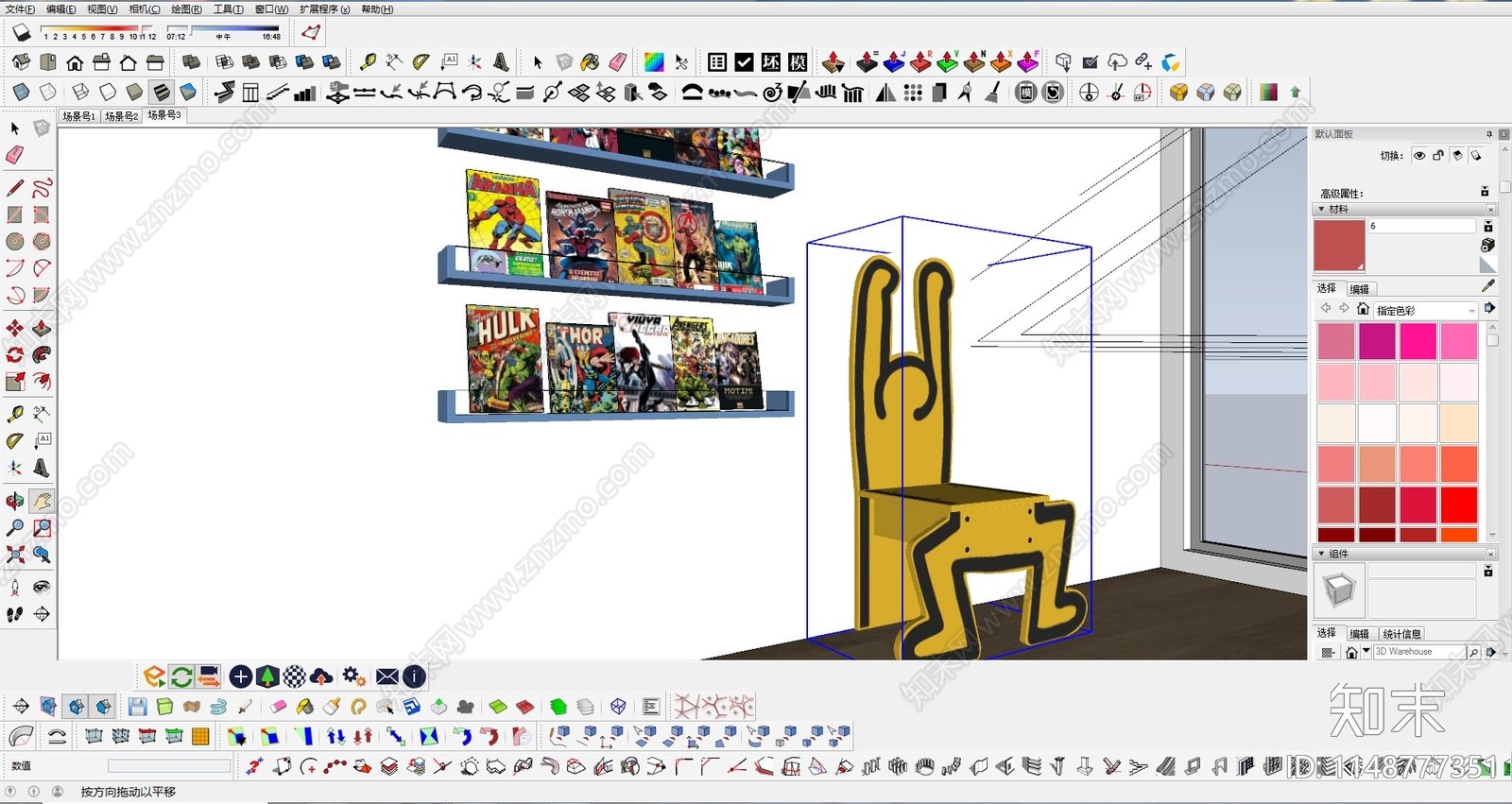Select the Zoom magnifier tool
This screenshot has width=1512, height=804.
coord(15,527)
